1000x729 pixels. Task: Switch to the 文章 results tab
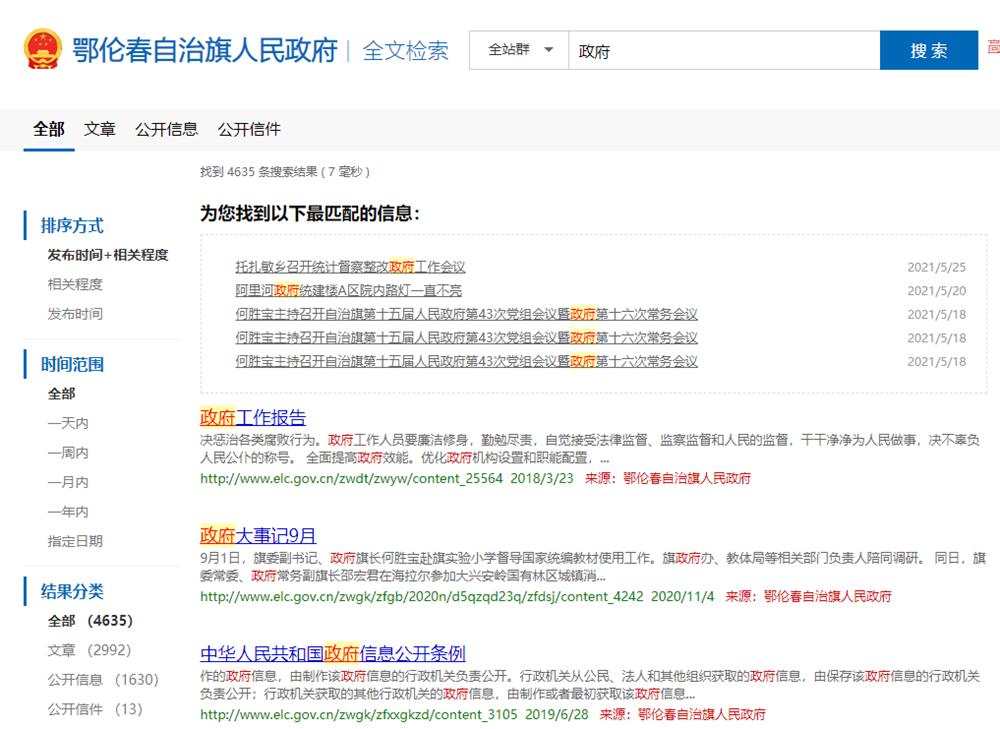100,129
